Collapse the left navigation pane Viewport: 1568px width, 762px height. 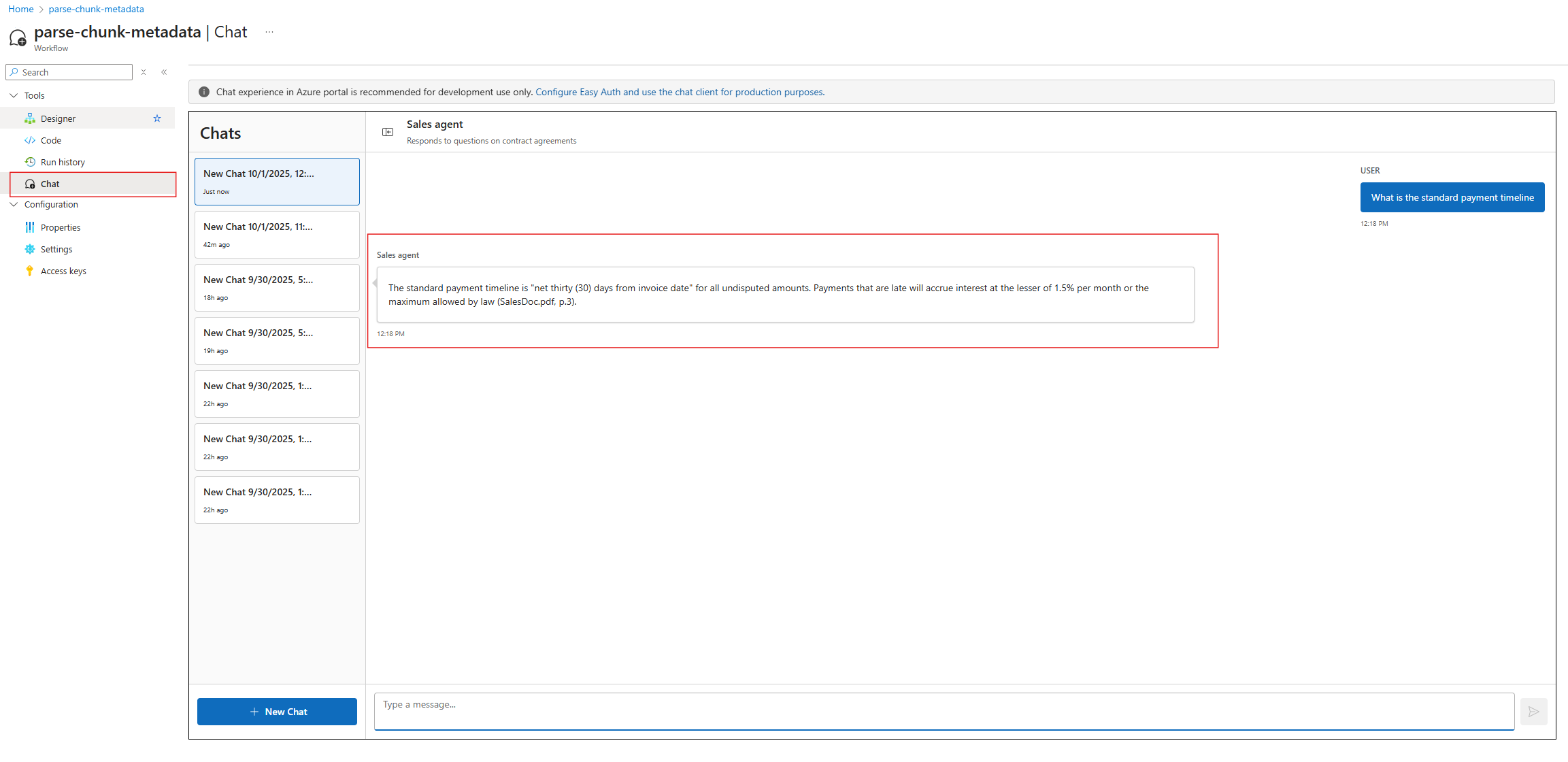tap(164, 72)
